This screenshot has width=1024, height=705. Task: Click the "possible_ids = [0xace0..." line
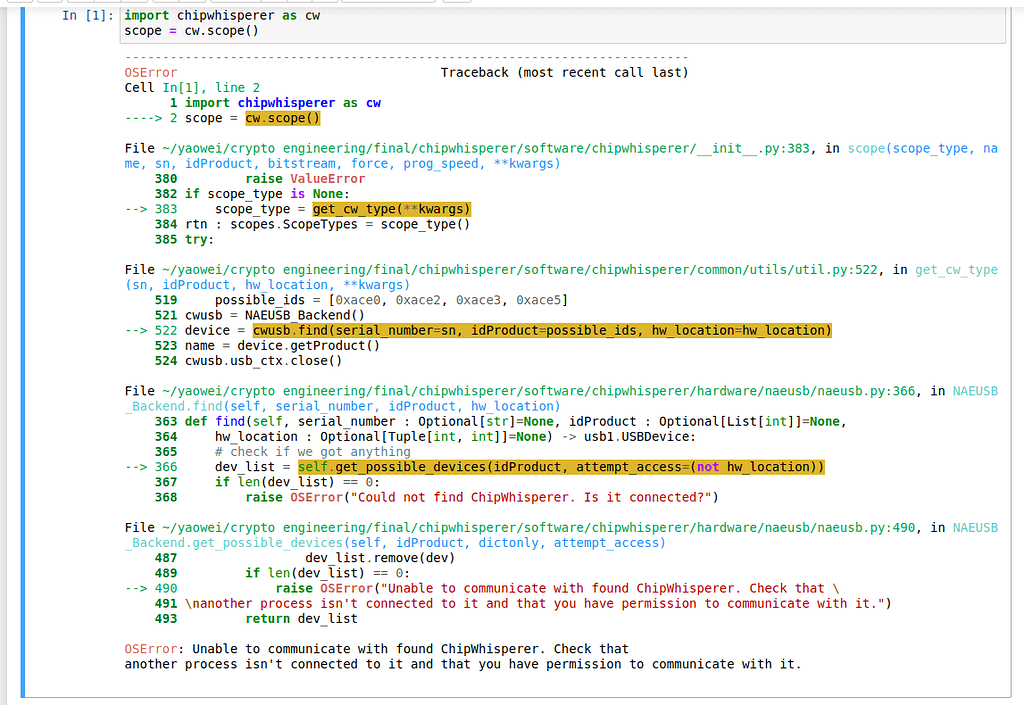[391, 300]
